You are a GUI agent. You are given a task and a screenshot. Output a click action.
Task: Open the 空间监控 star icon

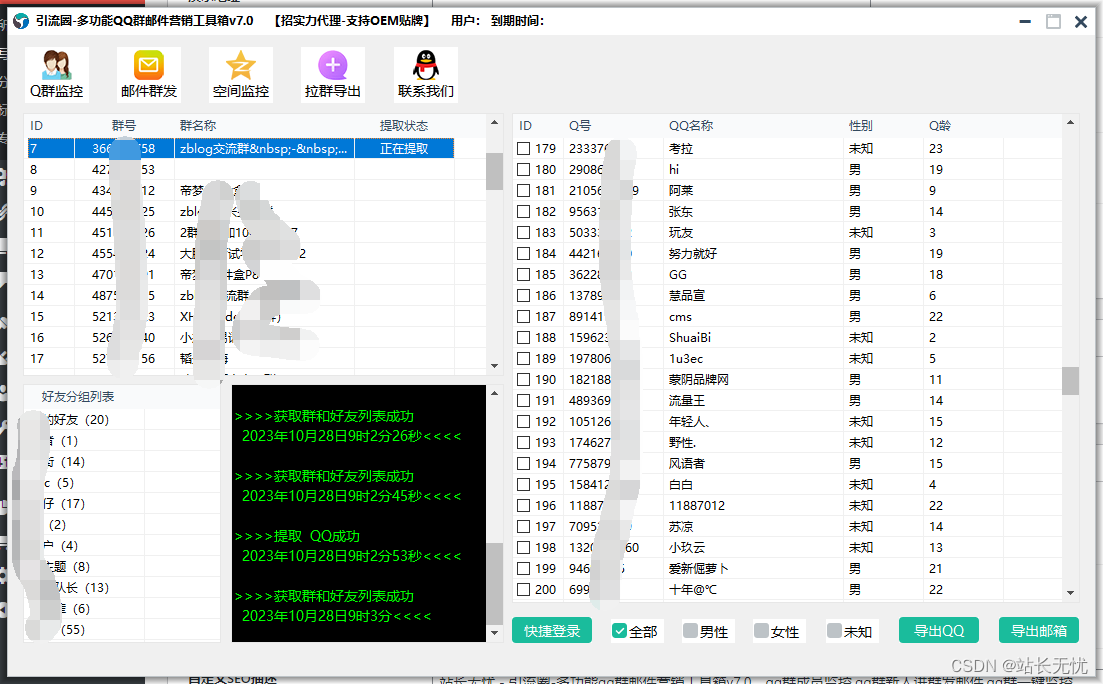click(241, 75)
